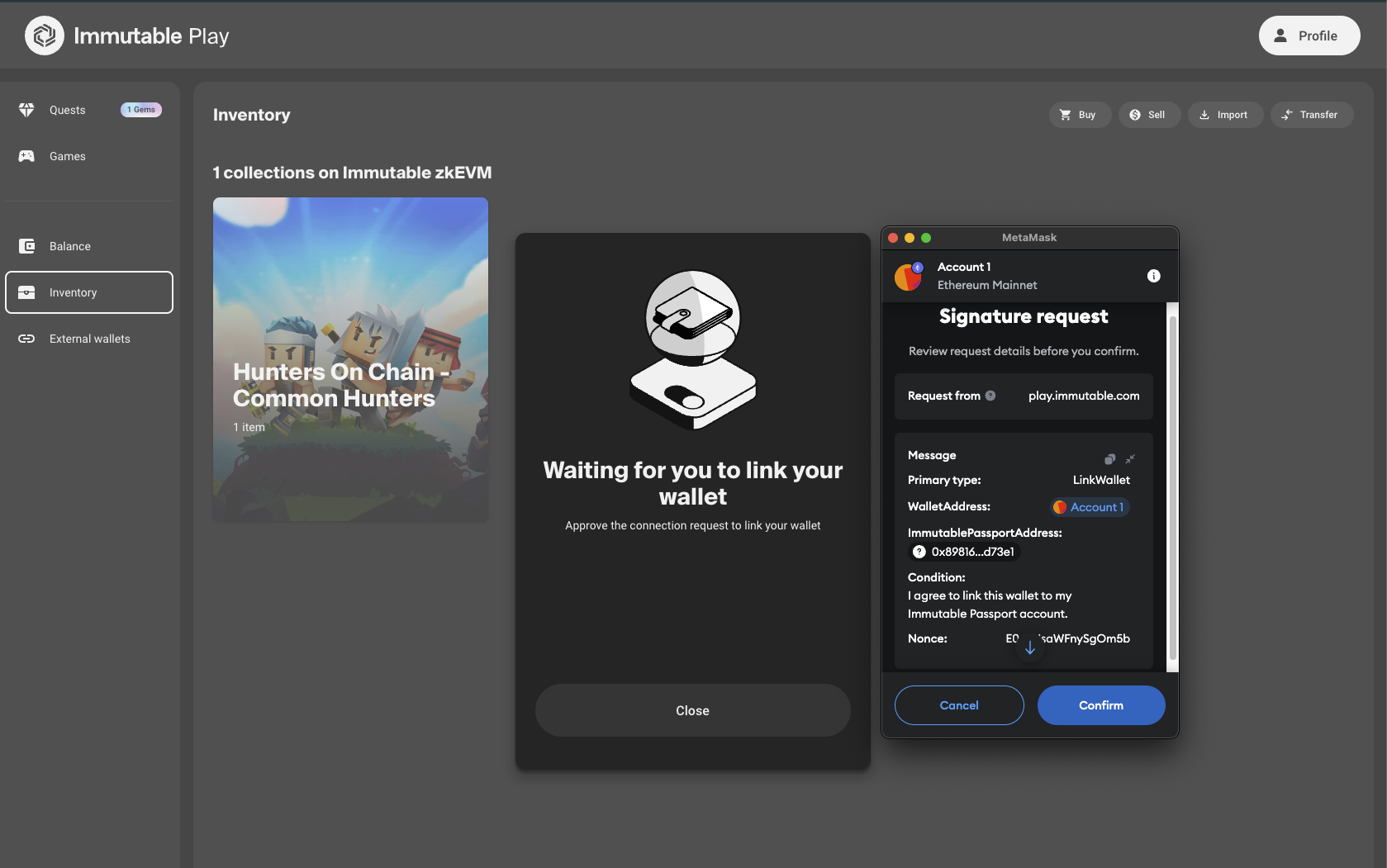Click green zoom dot of MetaMask window
Viewport: 1387px width, 868px height.
pos(926,238)
